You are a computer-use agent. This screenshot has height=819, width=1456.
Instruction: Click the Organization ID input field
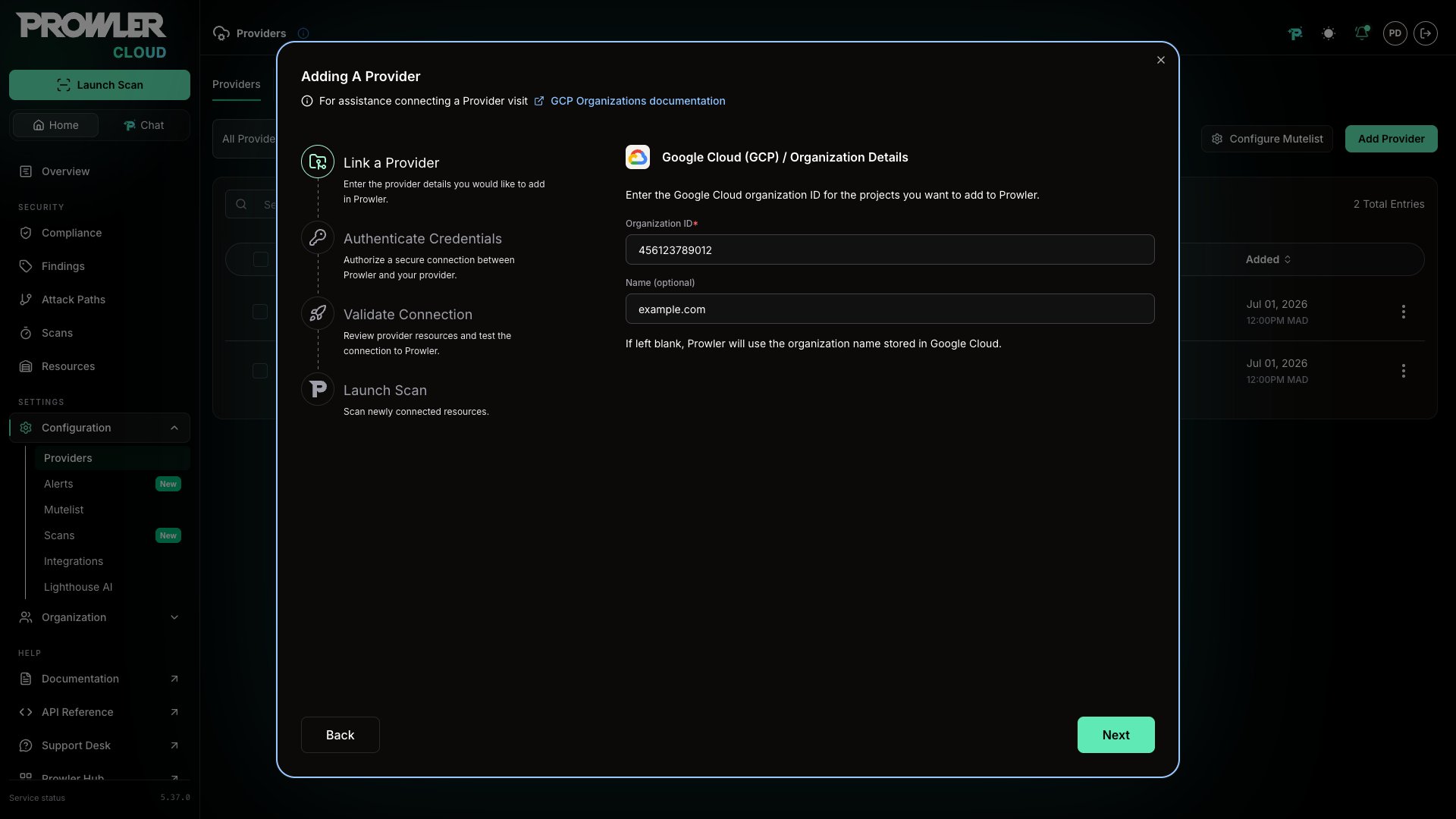pyautogui.click(x=890, y=249)
